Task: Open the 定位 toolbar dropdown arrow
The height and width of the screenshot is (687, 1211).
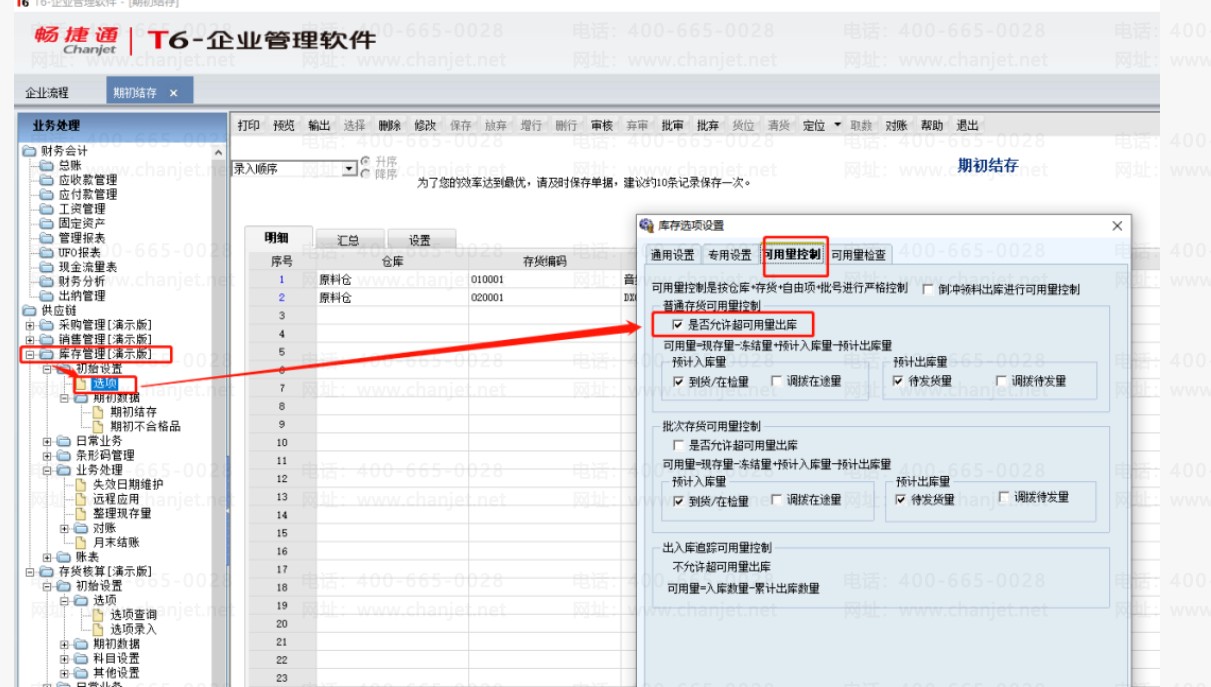Action: (838, 126)
